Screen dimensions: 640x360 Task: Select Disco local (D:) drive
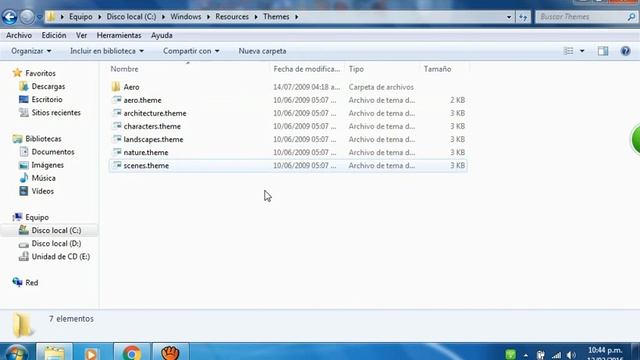(56, 243)
